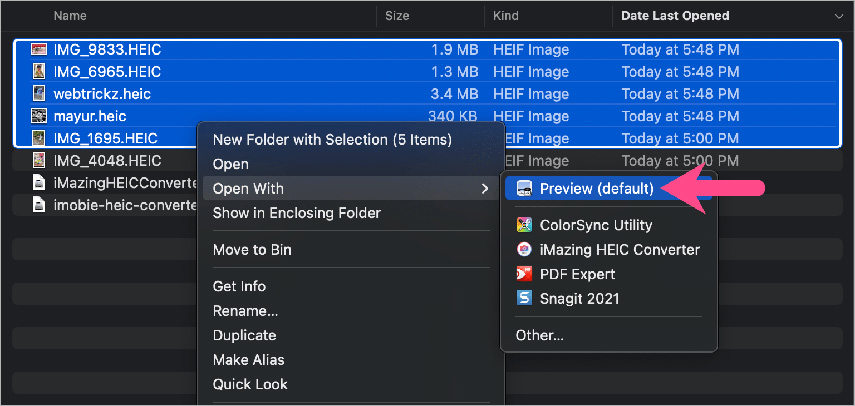This screenshot has width=855, height=406.
Task: Click the Preview app icon in submenu
Action: click(x=524, y=188)
